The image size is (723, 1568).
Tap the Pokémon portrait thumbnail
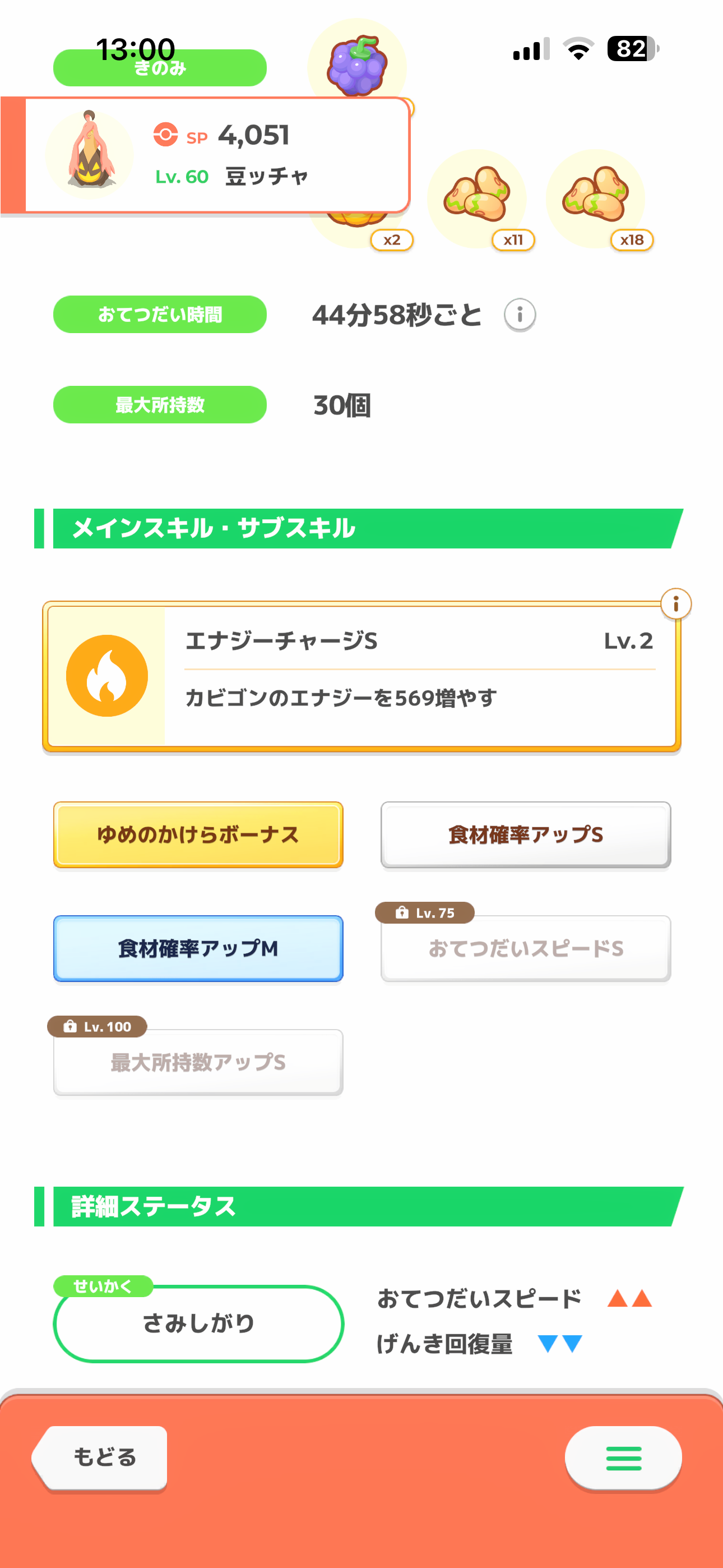coord(90,154)
